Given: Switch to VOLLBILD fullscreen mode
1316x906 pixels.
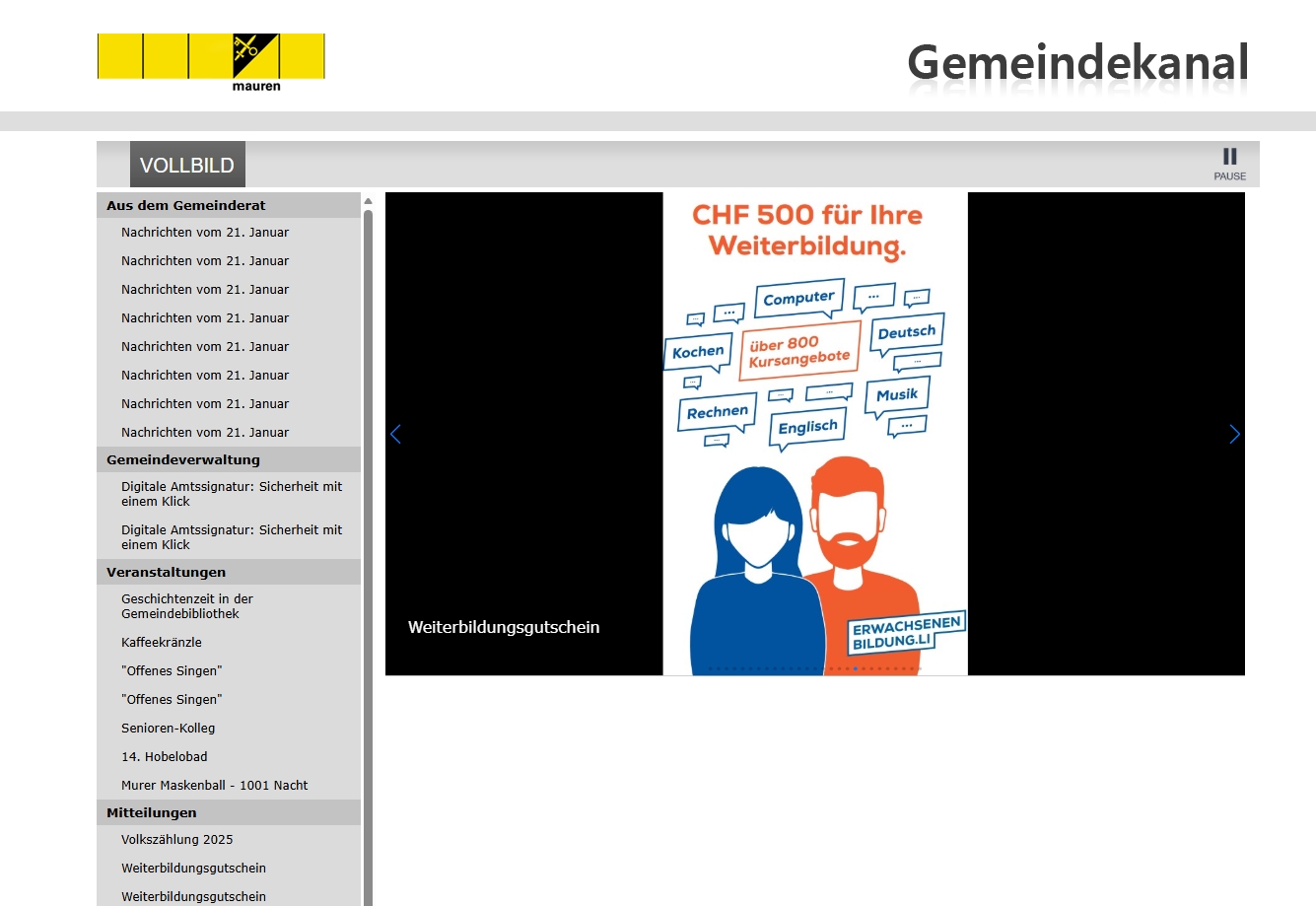Looking at the screenshot, I should pos(187,165).
